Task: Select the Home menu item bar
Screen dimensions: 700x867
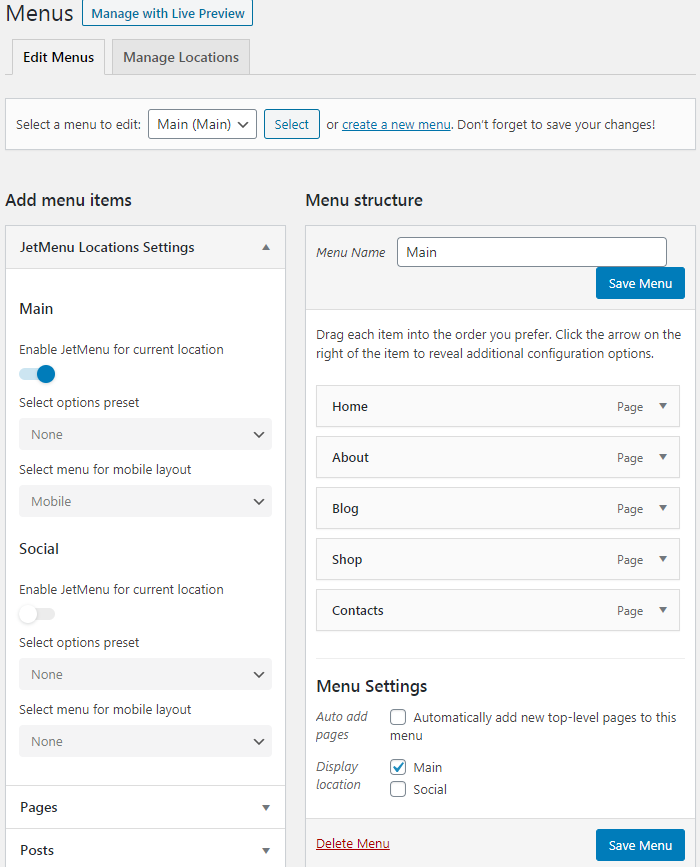Action: pos(498,406)
